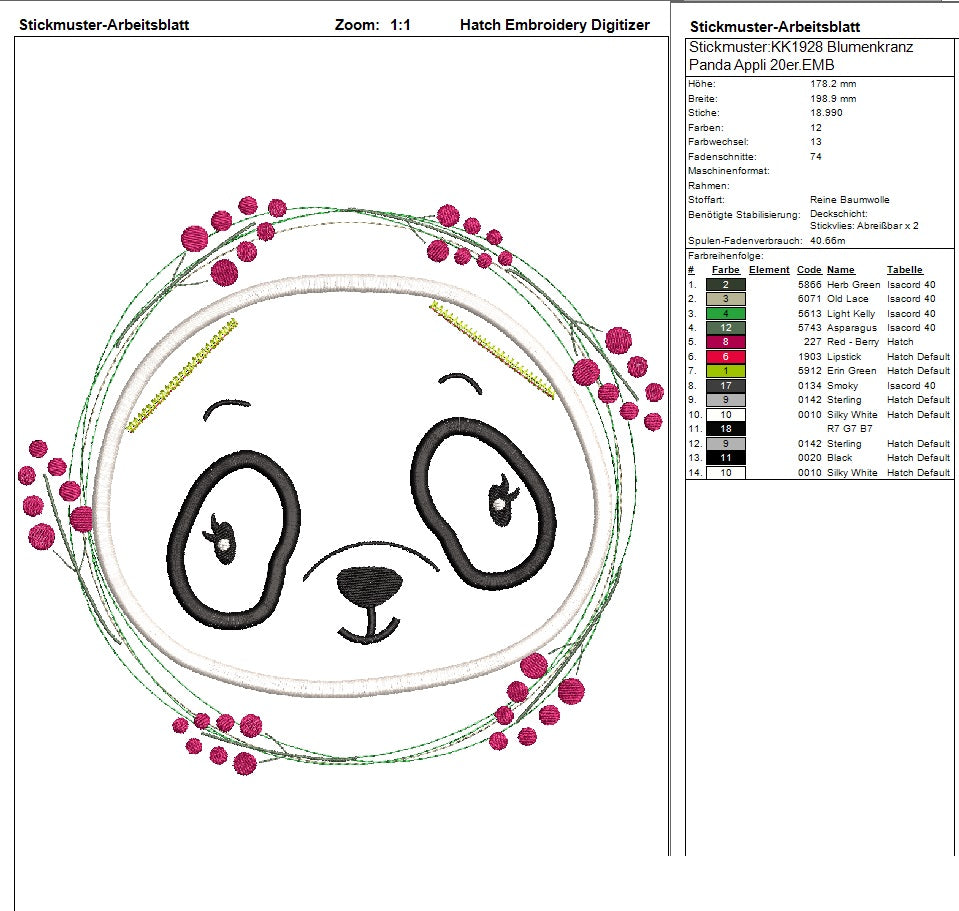Choose the Silky White swatch in row 10
This screenshot has height=911, width=959.
(725, 415)
